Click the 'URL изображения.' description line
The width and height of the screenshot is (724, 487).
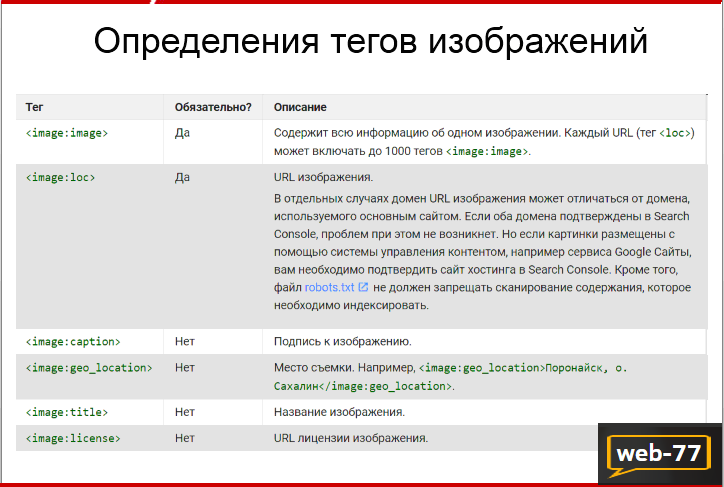[x=323, y=177]
